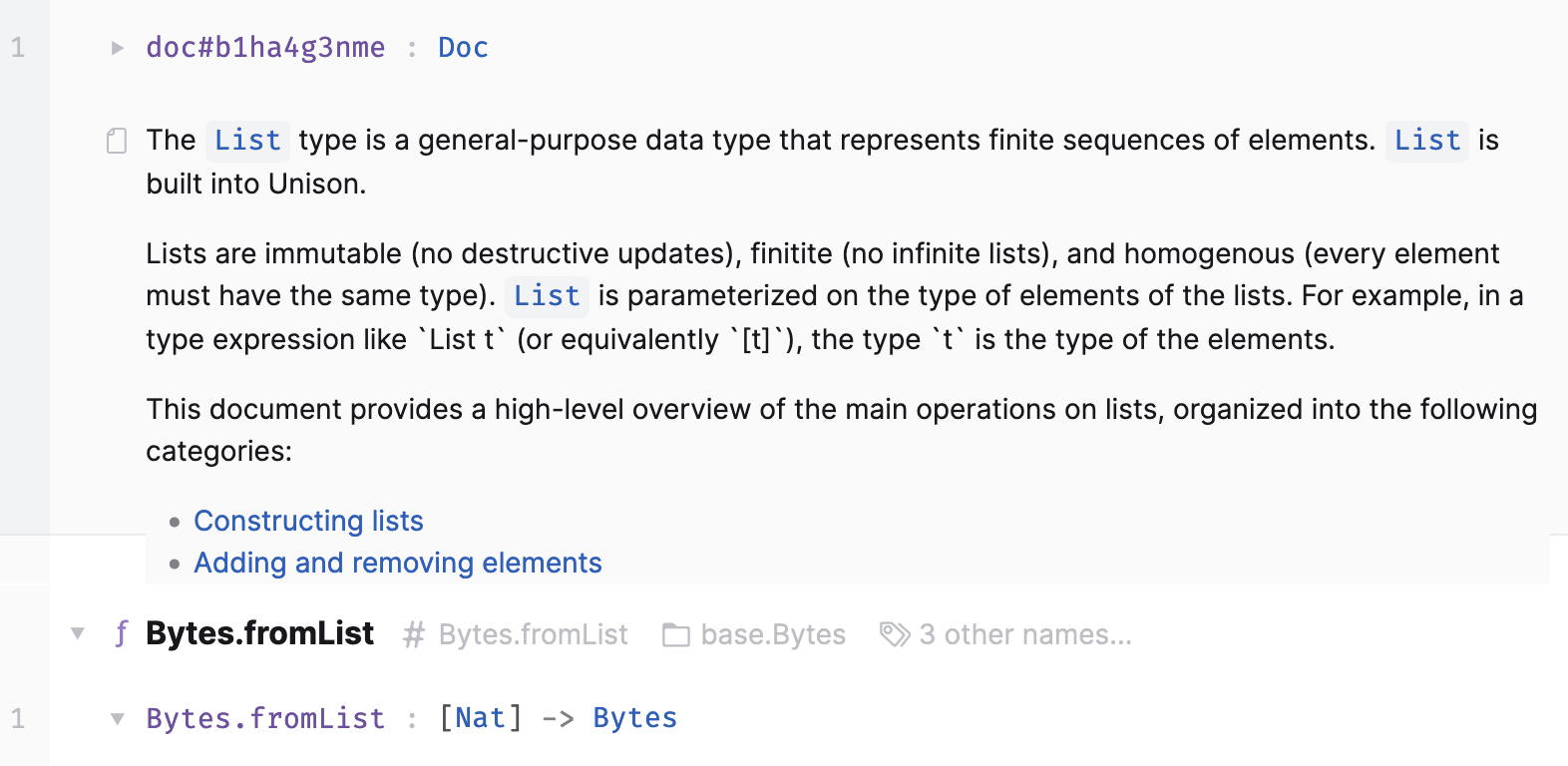Select the bold Bytes.fromList heading title
This screenshot has height=766, width=1568.
260,633
